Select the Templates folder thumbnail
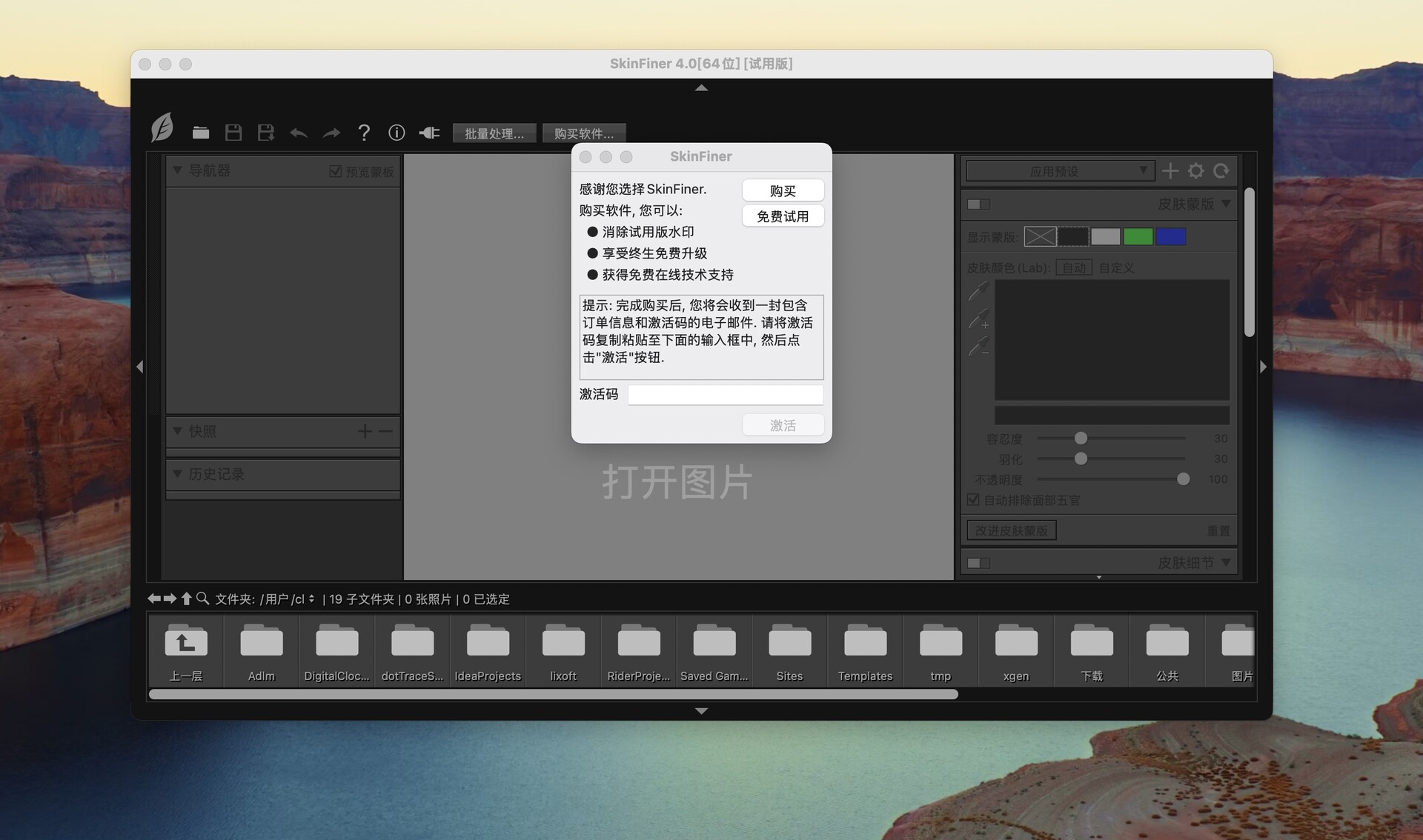The image size is (1423, 840). pyautogui.click(x=865, y=652)
